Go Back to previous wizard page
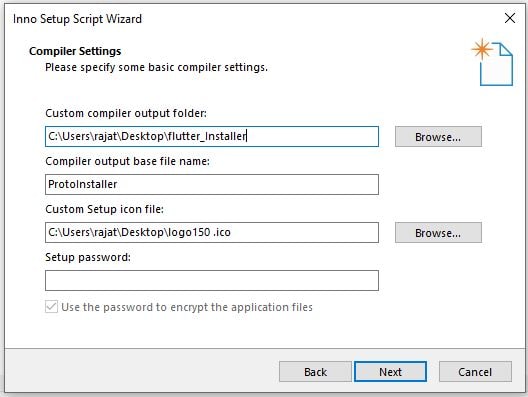Screen dimensions: 528x397 pyautogui.click(x=315, y=372)
